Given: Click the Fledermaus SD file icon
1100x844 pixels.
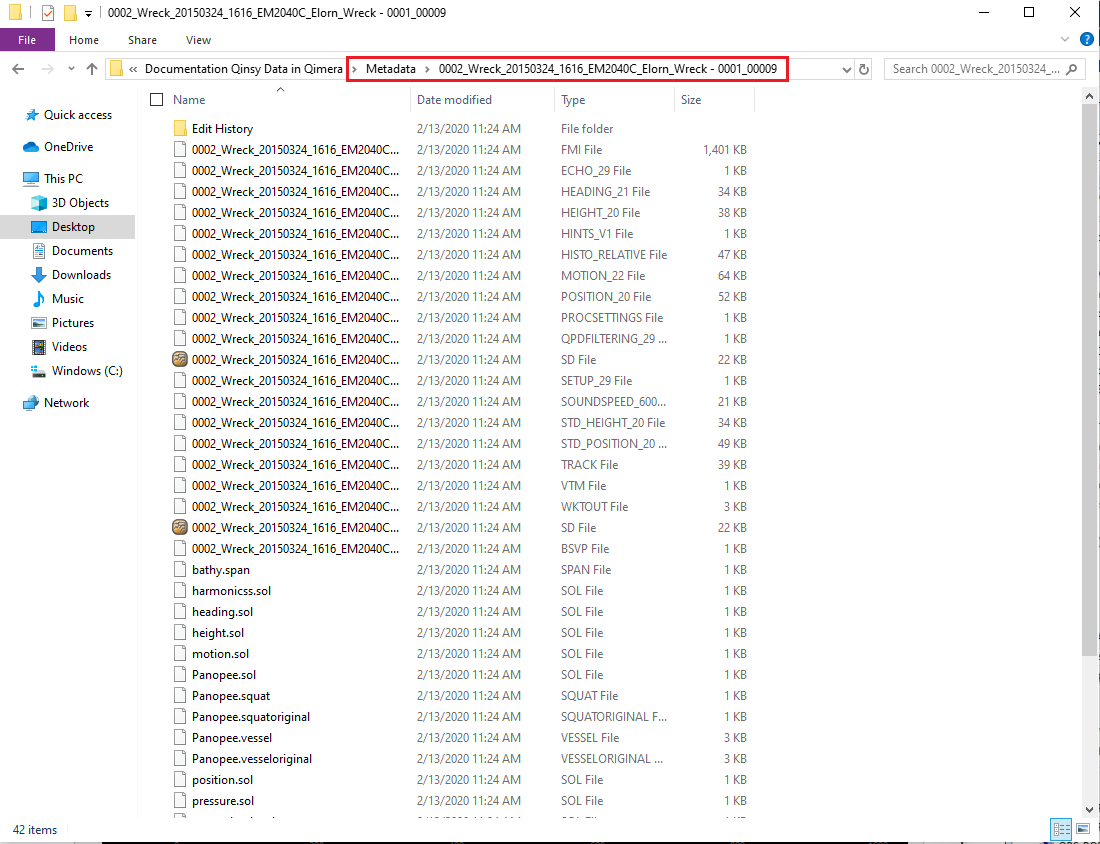Looking at the screenshot, I should pyautogui.click(x=179, y=359).
